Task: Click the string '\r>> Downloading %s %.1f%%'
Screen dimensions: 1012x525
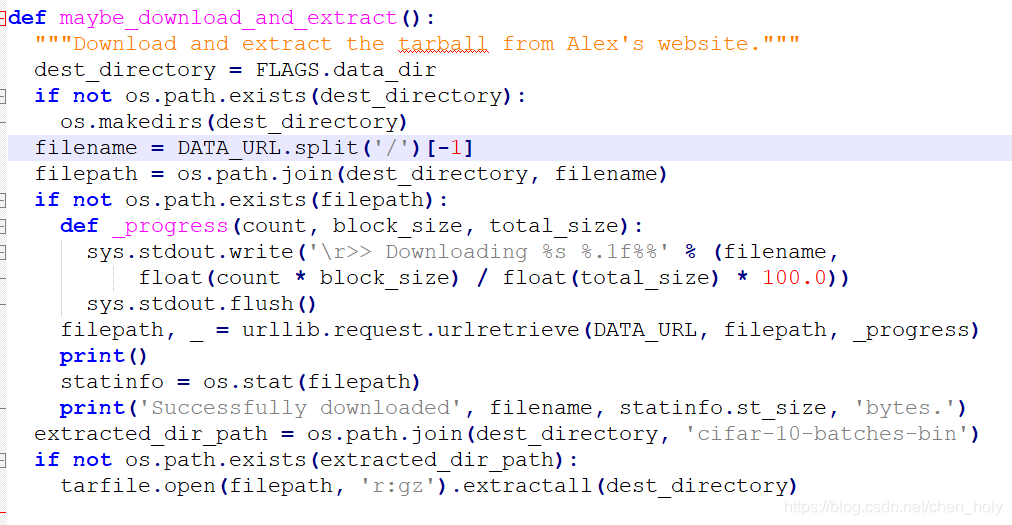Action: coord(489,252)
